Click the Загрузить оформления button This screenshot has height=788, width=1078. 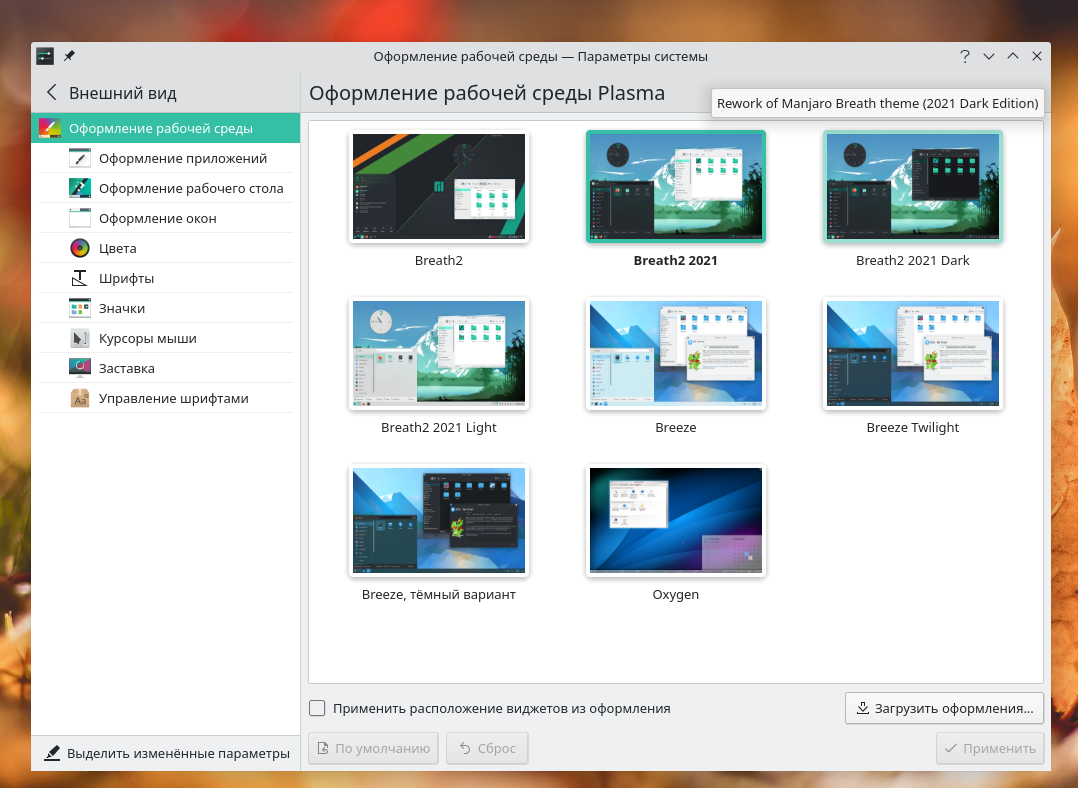coord(944,708)
